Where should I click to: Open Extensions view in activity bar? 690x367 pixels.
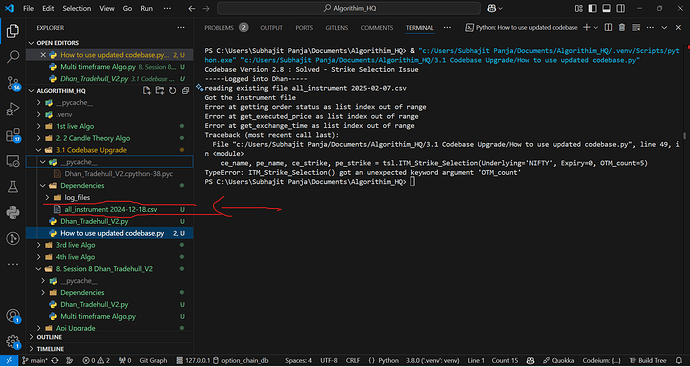click(13, 136)
